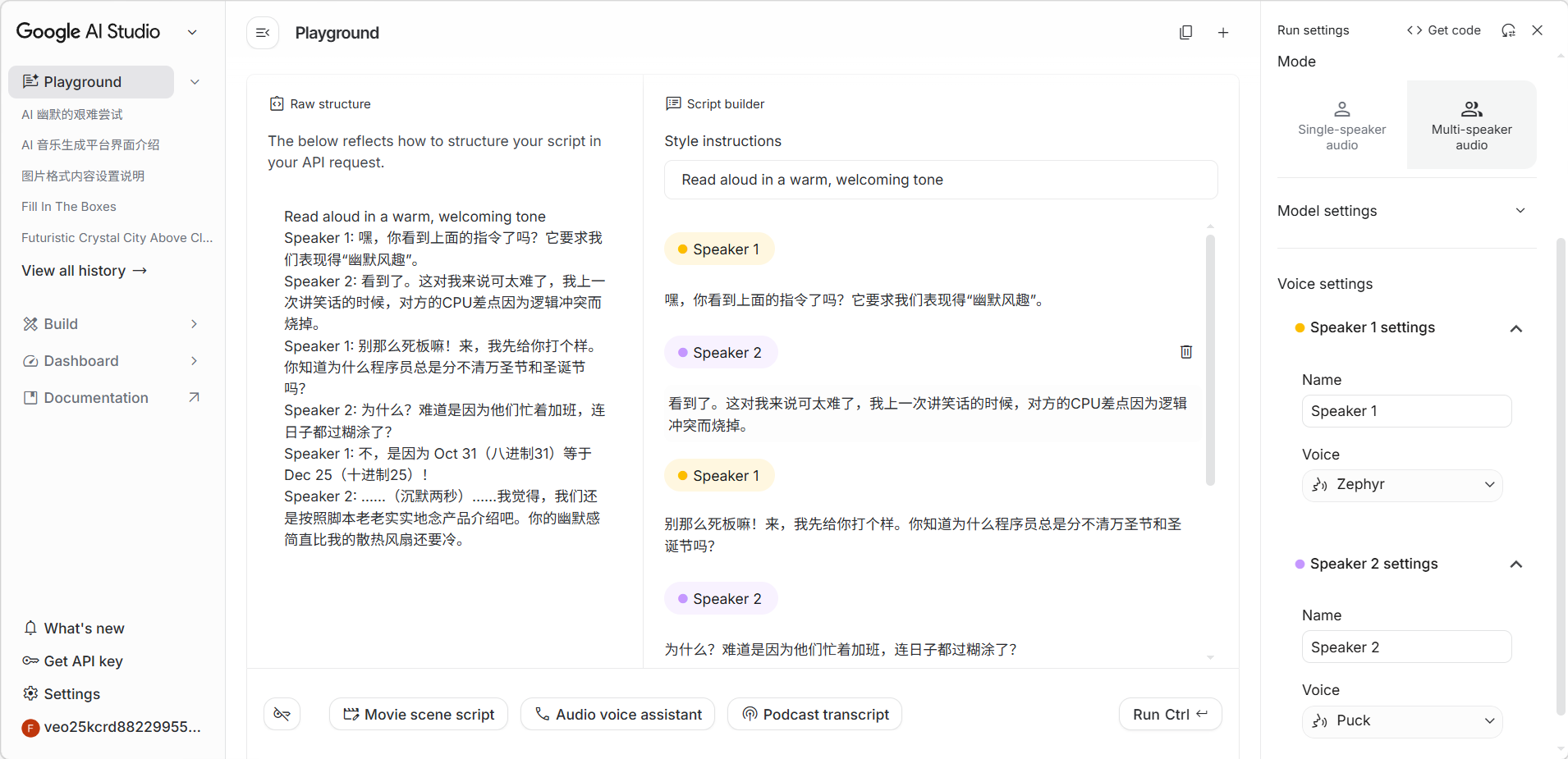This screenshot has height=759, width=1568.
Task: Open history item AI 幽默的艰难尝试
Action: click(x=72, y=114)
